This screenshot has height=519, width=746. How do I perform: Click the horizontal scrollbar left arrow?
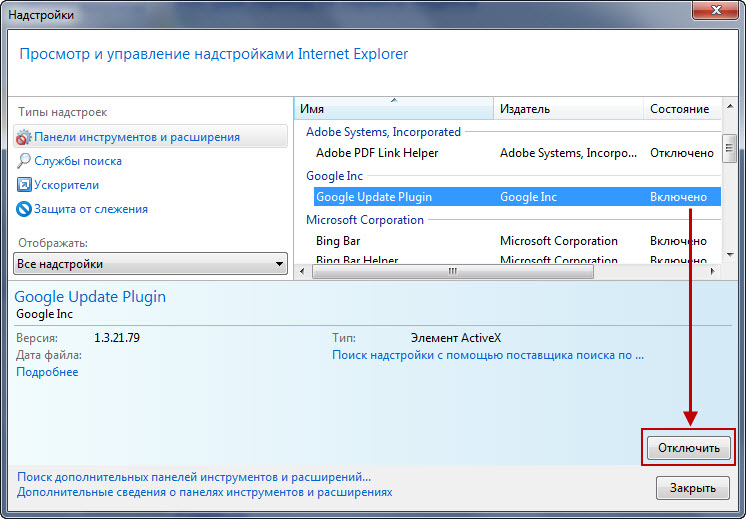[x=302, y=271]
